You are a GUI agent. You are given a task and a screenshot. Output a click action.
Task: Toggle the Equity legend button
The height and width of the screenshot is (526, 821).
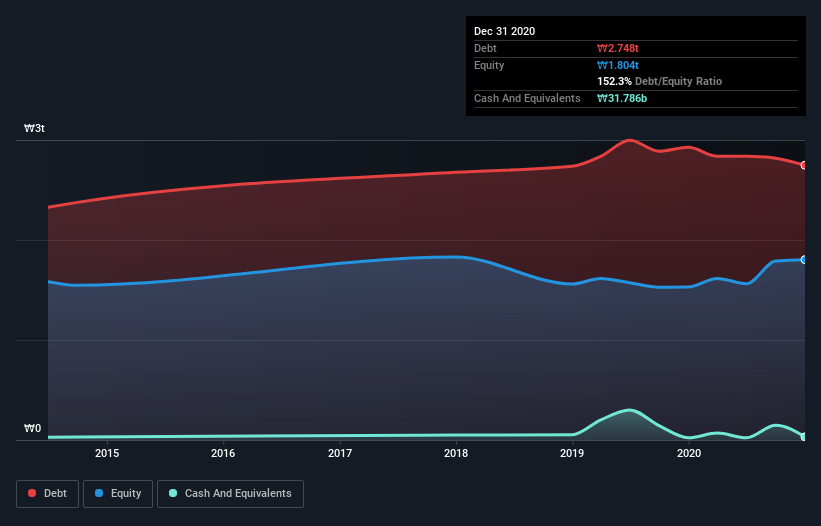pos(118,494)
